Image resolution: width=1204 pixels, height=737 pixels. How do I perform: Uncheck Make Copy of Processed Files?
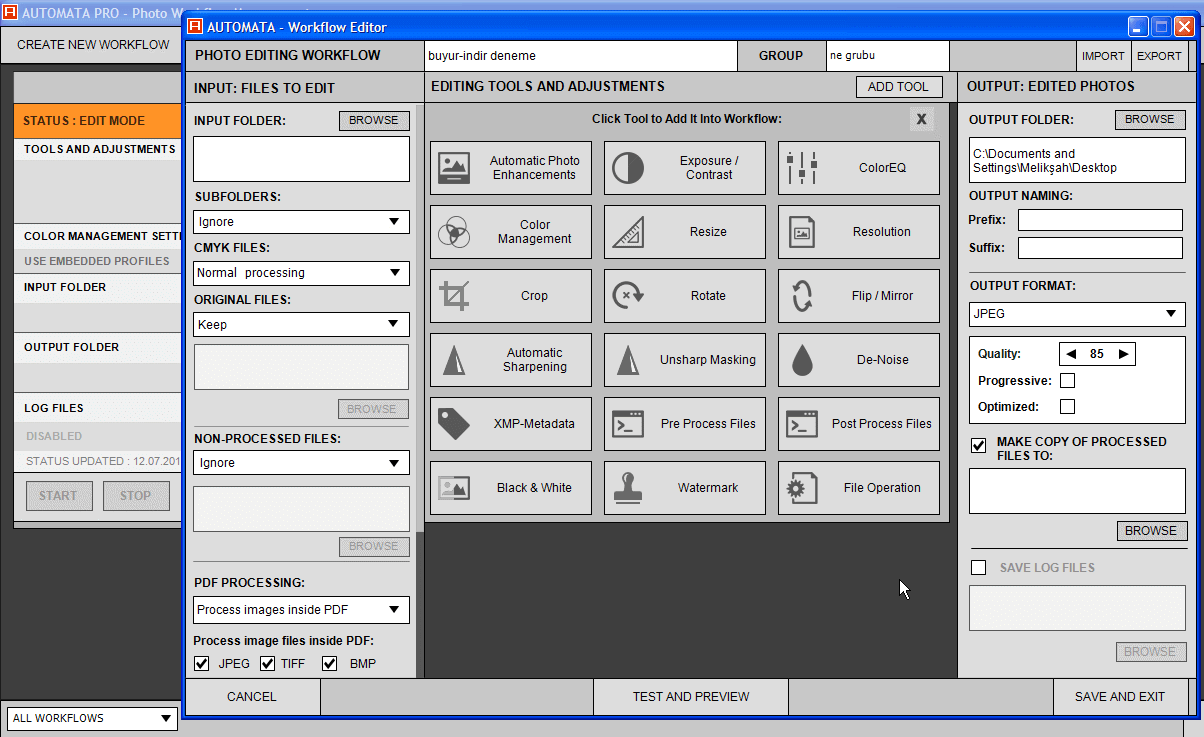pyautogui.click(x=979, y=446)
